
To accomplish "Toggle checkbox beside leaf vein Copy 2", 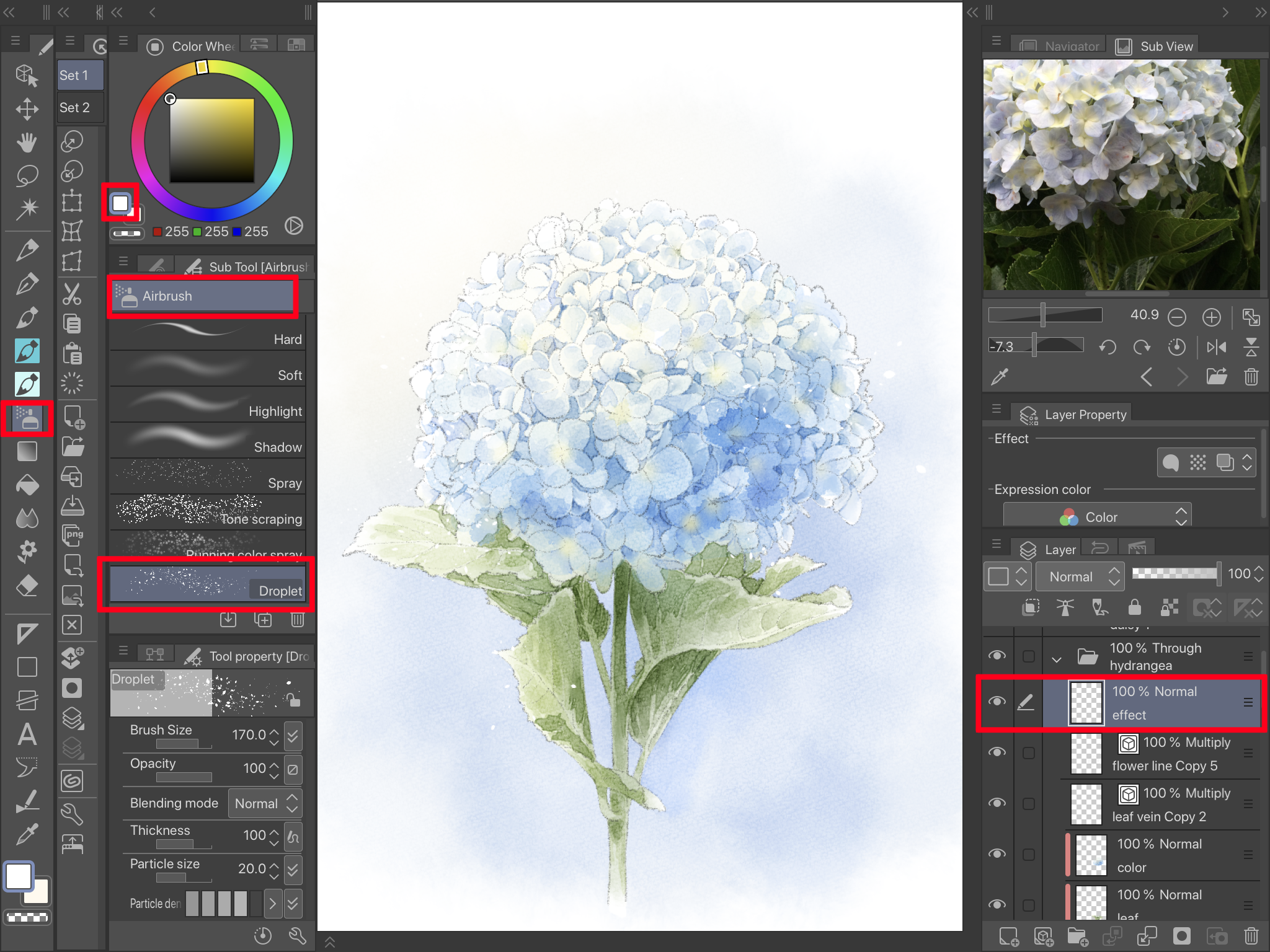I will coord(1029,804).
